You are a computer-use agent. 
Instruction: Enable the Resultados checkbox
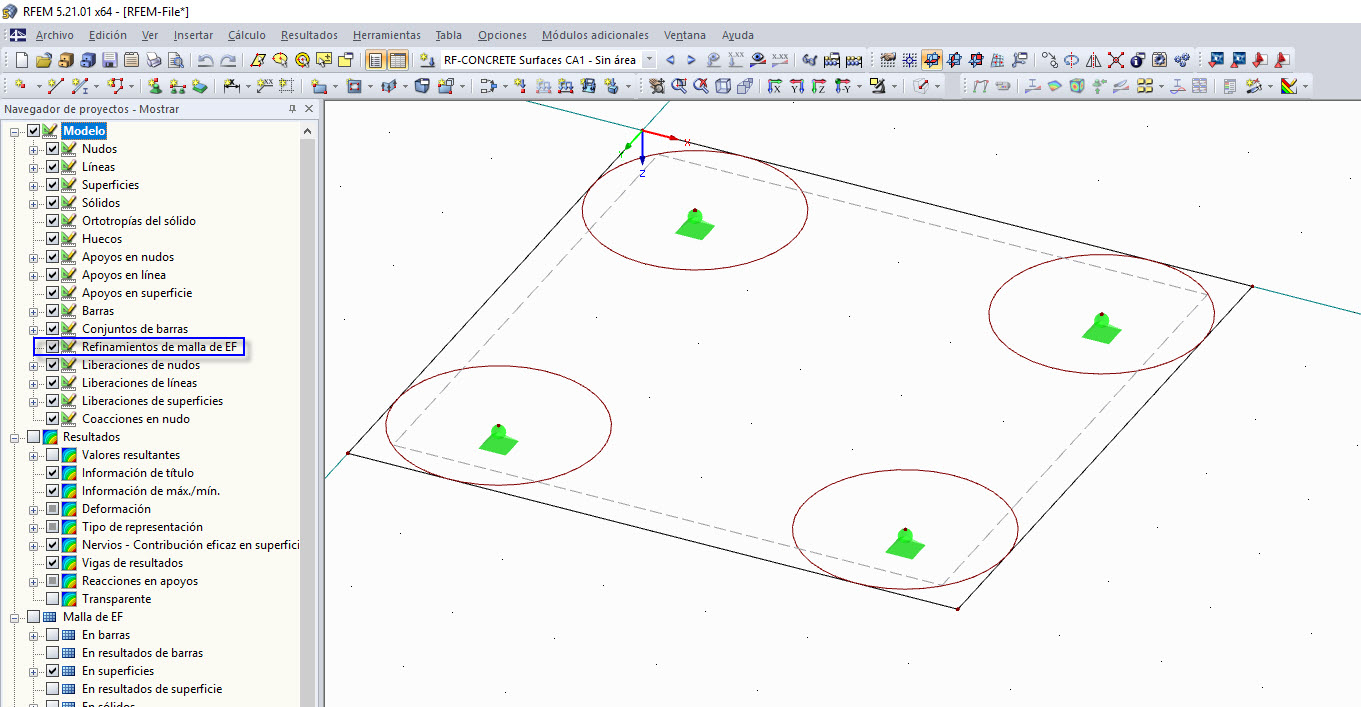pos(34,437)
